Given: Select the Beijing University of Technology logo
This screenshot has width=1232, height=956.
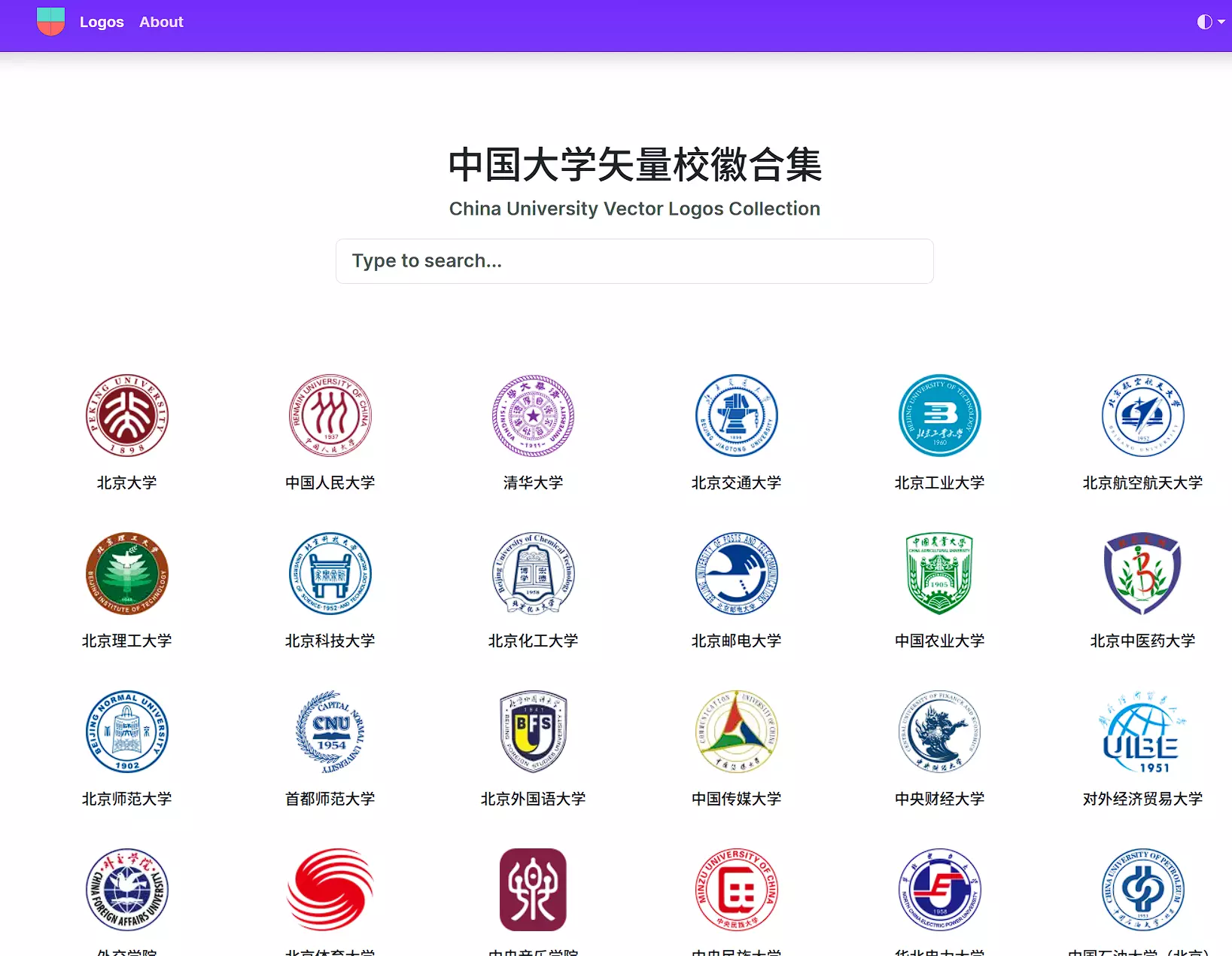Looking at the screenshot, I should tap(939, 416).
